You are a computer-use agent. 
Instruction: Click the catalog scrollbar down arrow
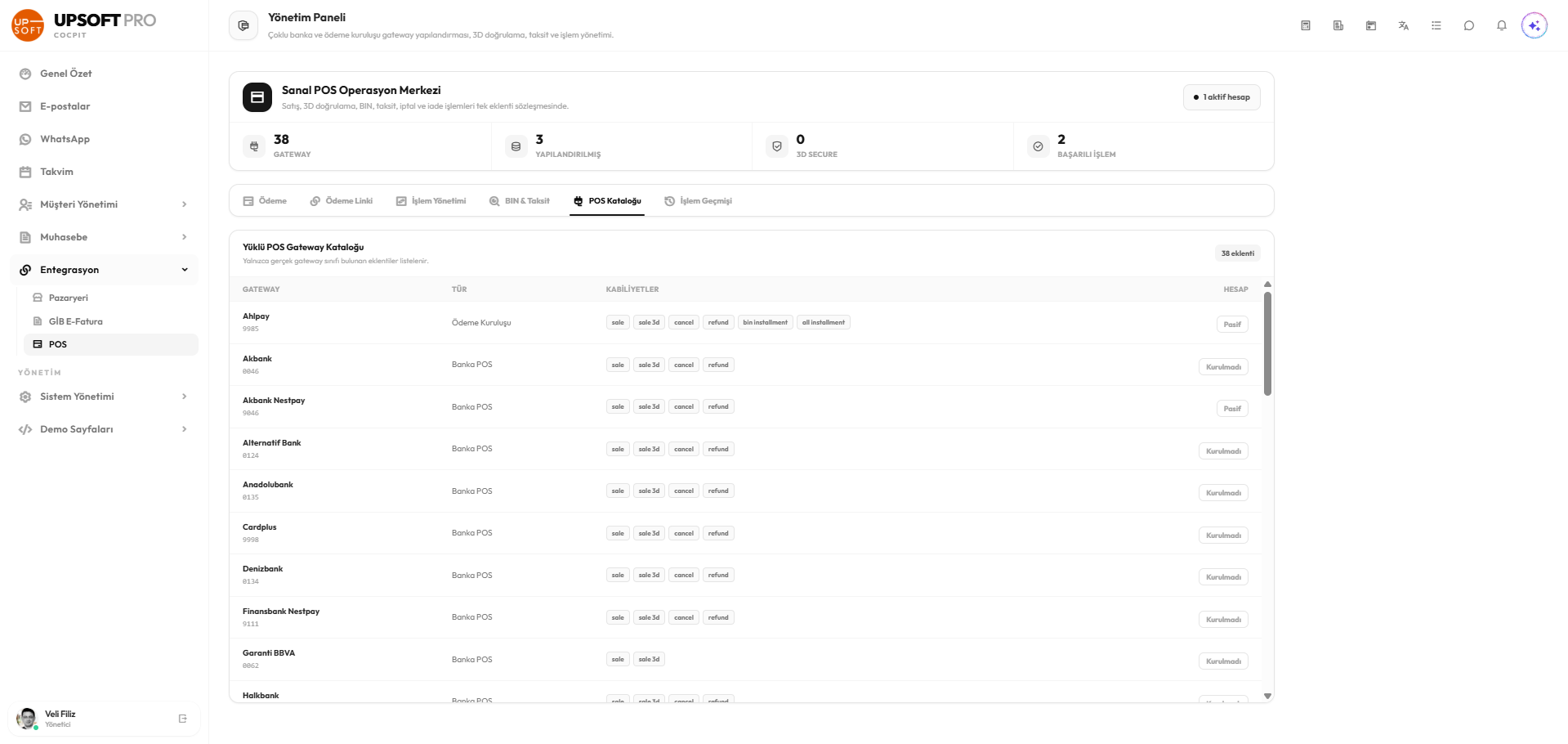point(1267,697)
